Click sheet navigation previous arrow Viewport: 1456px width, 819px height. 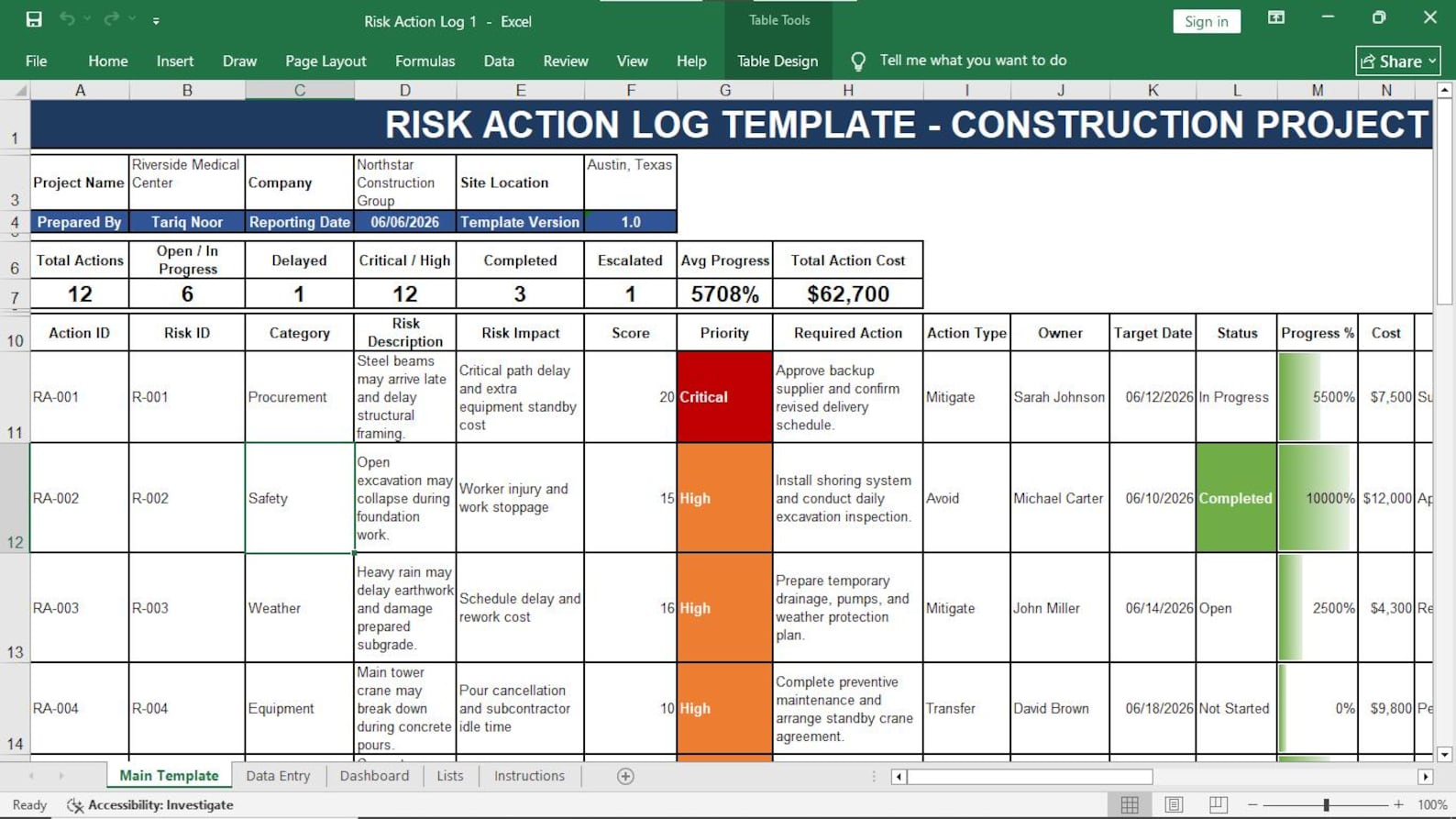(x=31, y=776)
